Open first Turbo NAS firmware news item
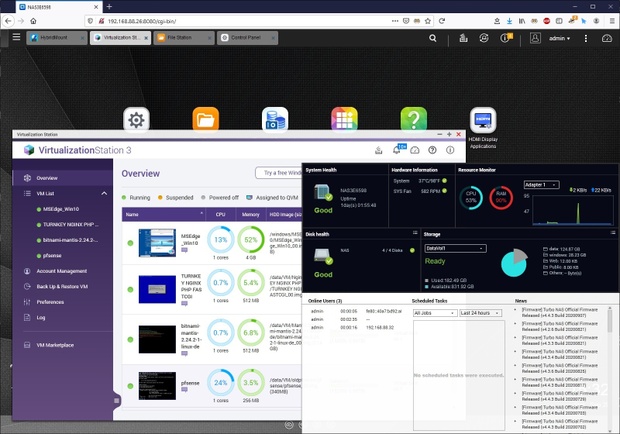 click(560, 312)
